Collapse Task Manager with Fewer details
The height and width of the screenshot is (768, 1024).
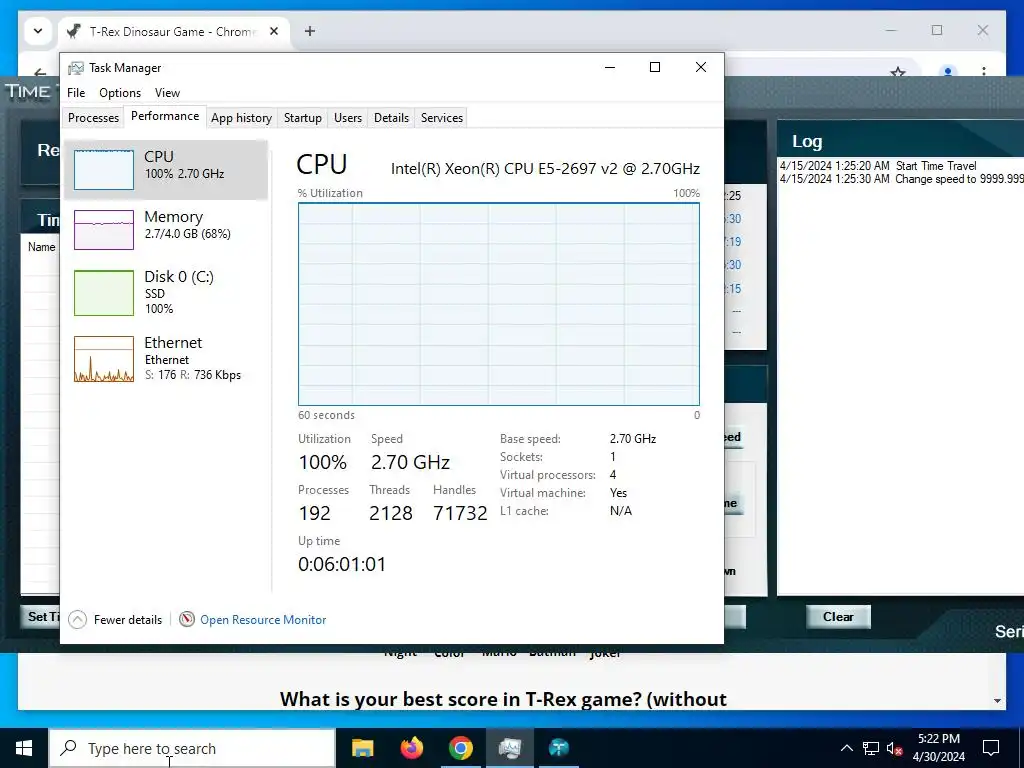tap(116, 620)
